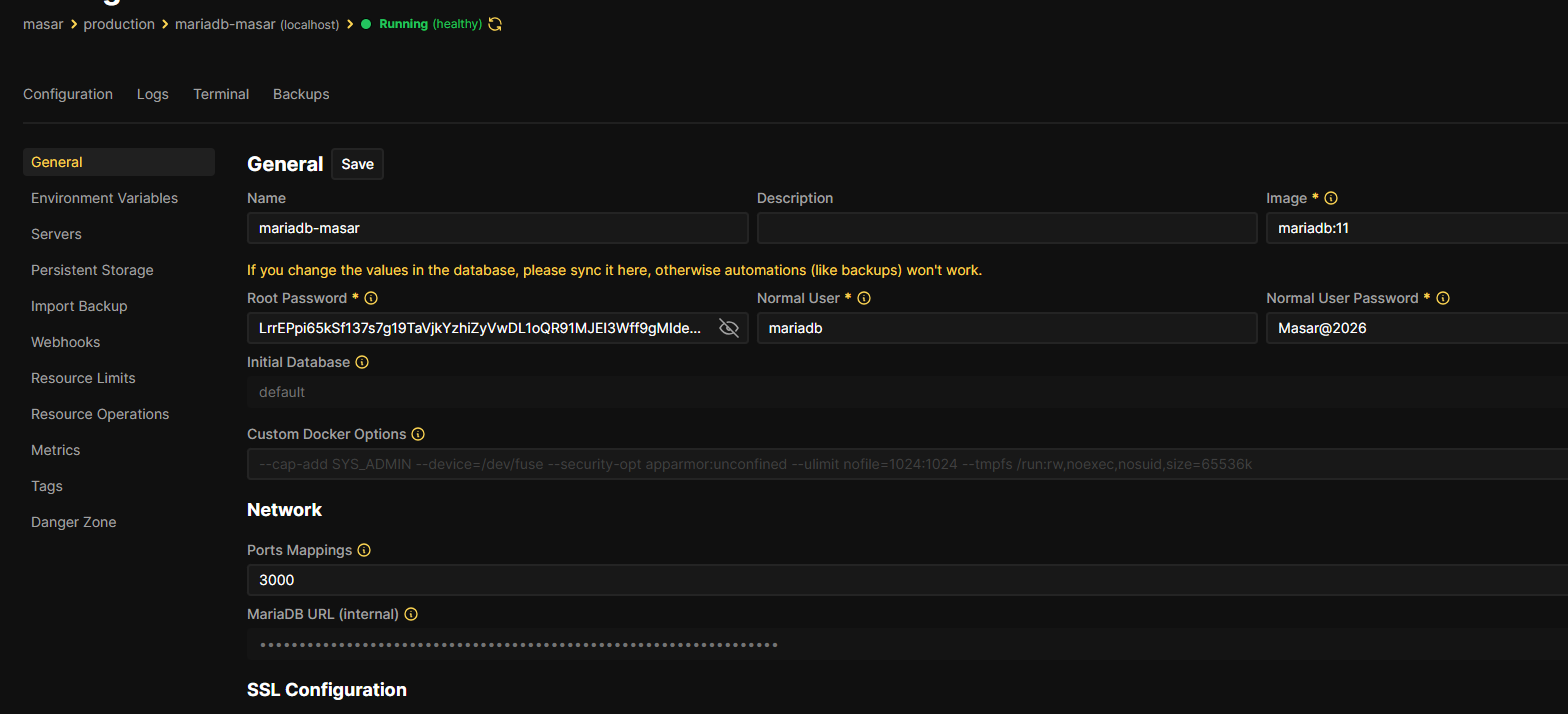Click info icon beside Initial Database
The height and width of the screenshot is (714, 1568).
362,362
